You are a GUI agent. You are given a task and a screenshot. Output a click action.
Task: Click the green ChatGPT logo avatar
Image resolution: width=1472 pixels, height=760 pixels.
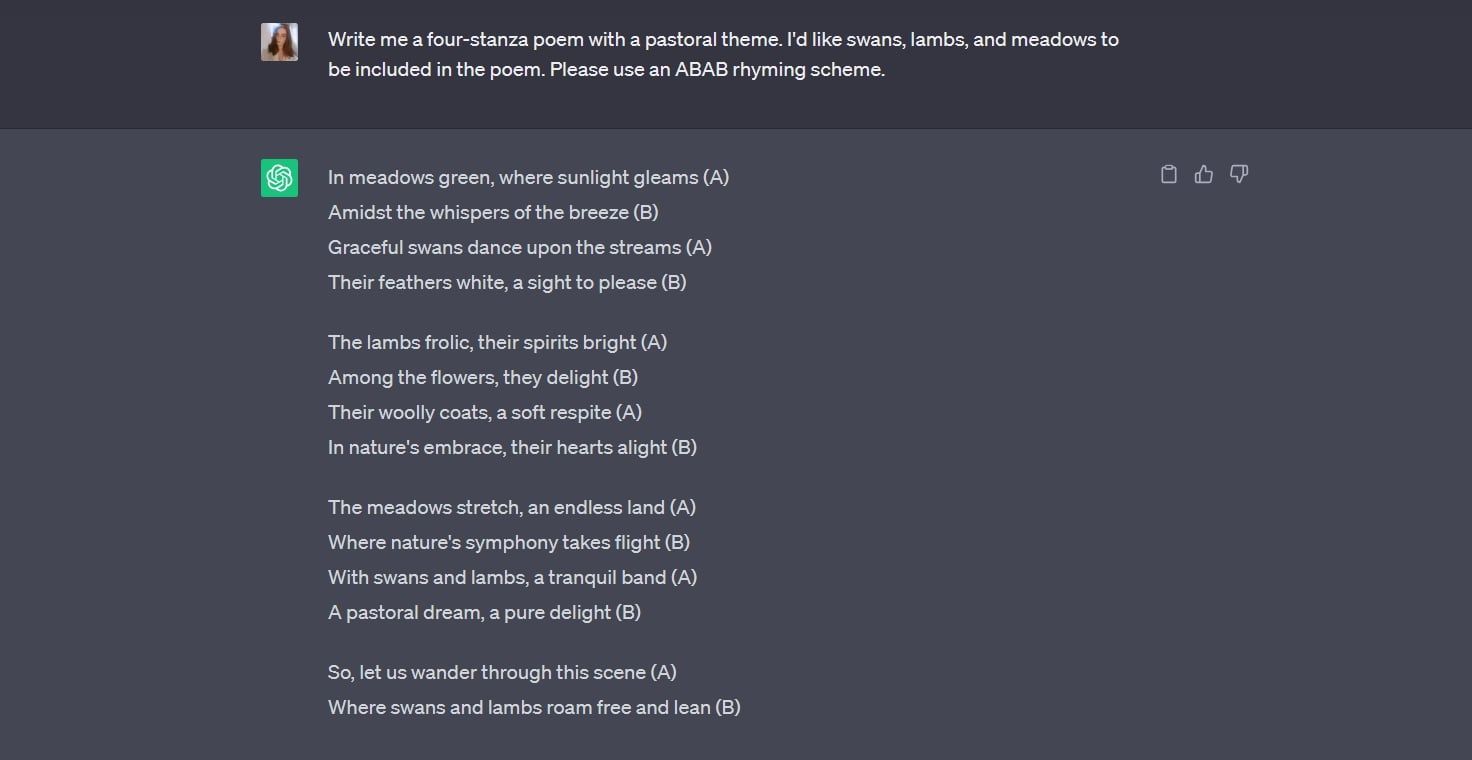(279, 178)
